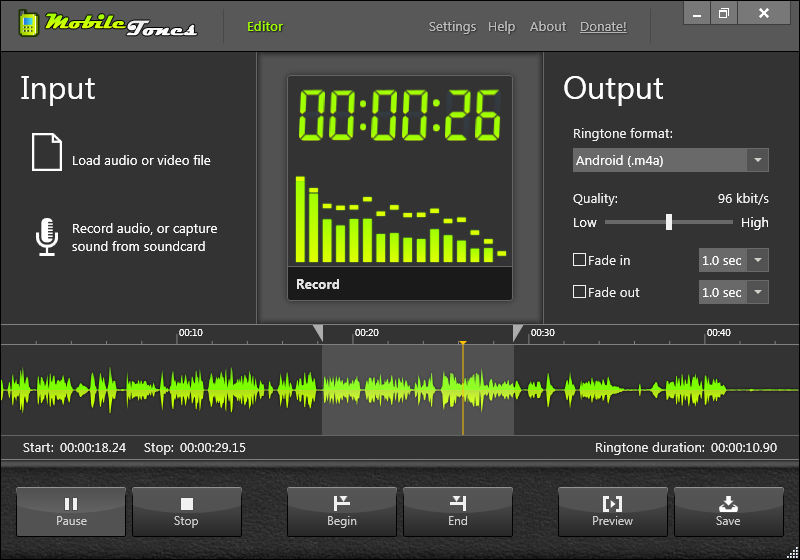The width and height of the screenshot is (800, 560).
Task: Preview the selected ringtone segment
Action: (613, 511)
